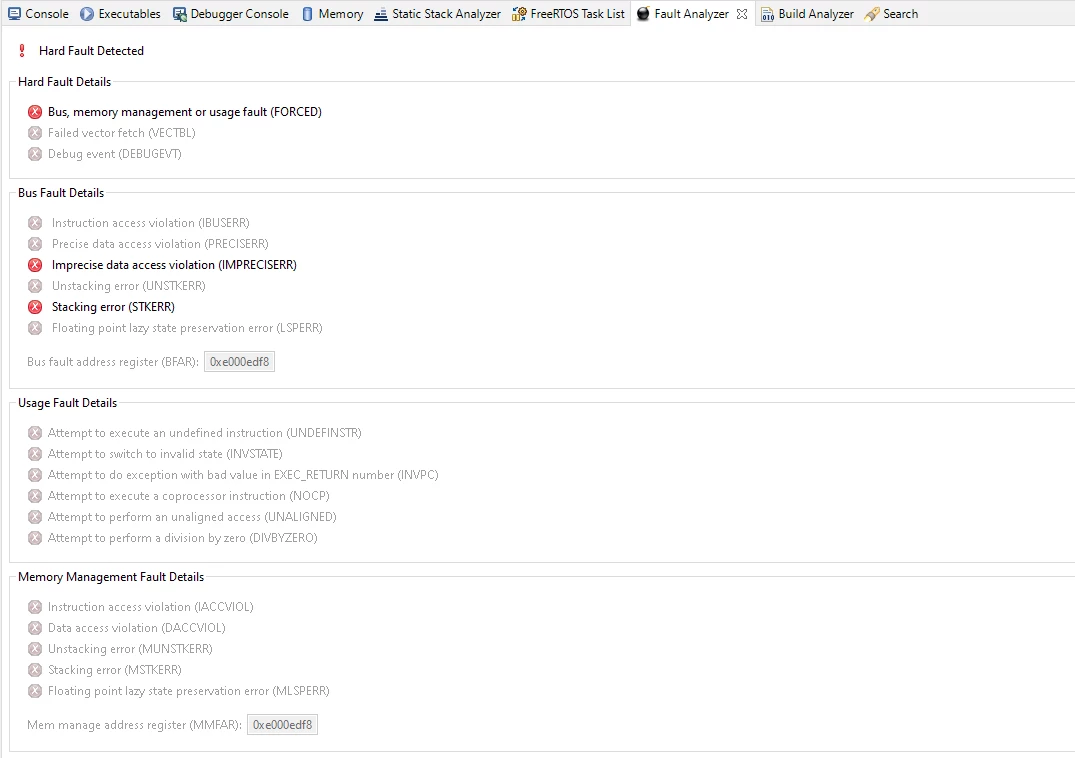Click the Memory tab icon
The image size is (1075, 758).
coord(307,14)
